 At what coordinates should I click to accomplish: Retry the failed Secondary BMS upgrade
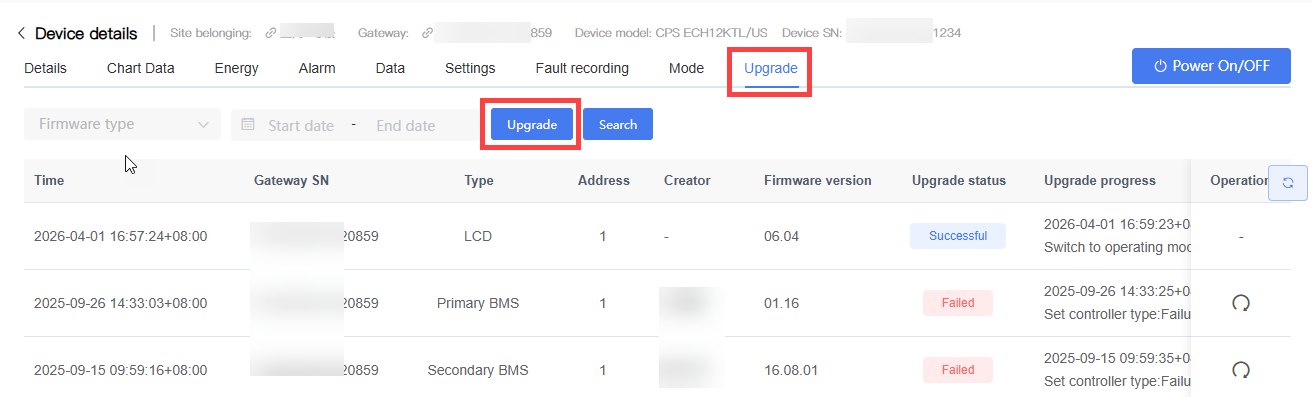(1241, 370)
